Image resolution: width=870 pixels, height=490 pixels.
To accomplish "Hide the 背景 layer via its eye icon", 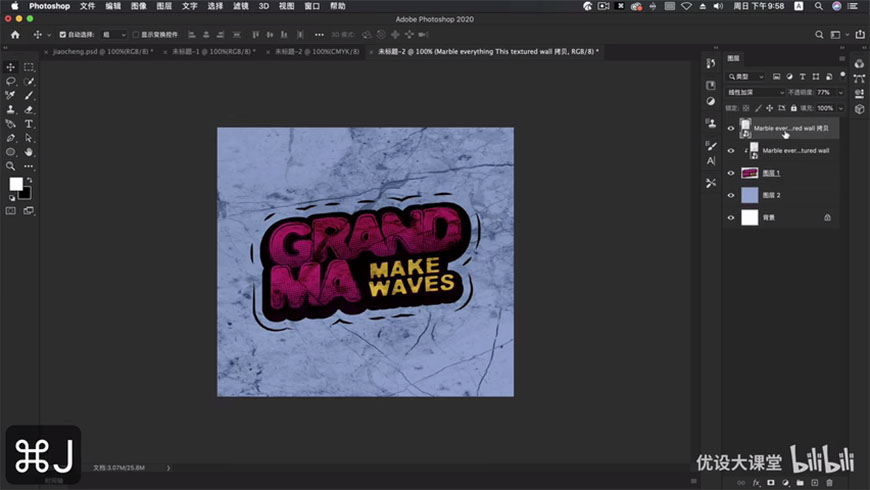I will click(x=731, y=217).
